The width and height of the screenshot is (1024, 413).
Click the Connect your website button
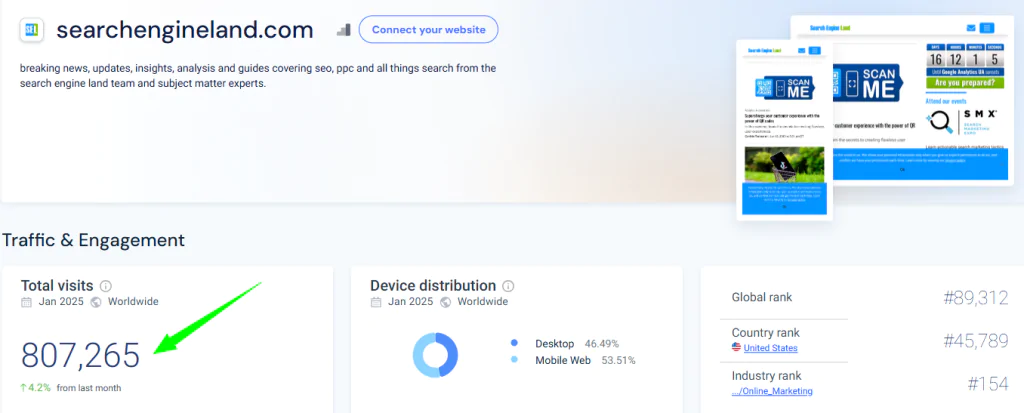click(428, 29)
